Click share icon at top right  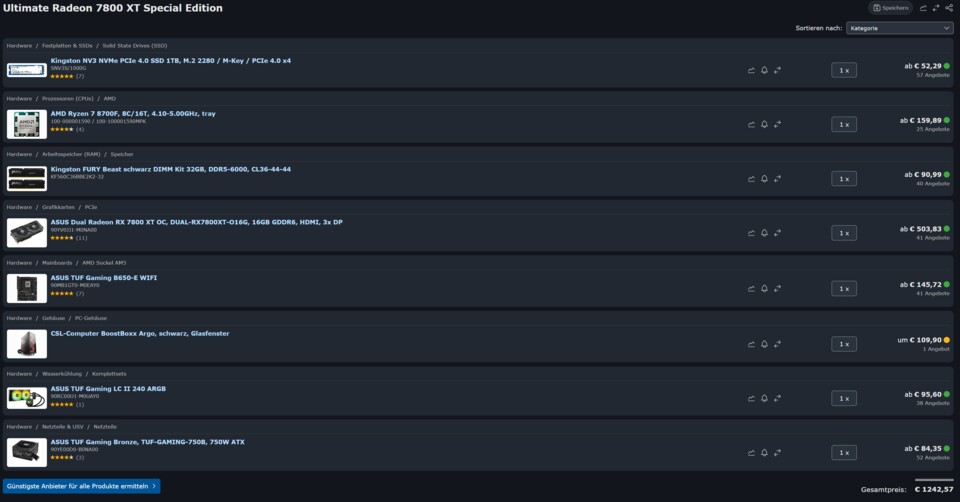[x=948, y=8]
